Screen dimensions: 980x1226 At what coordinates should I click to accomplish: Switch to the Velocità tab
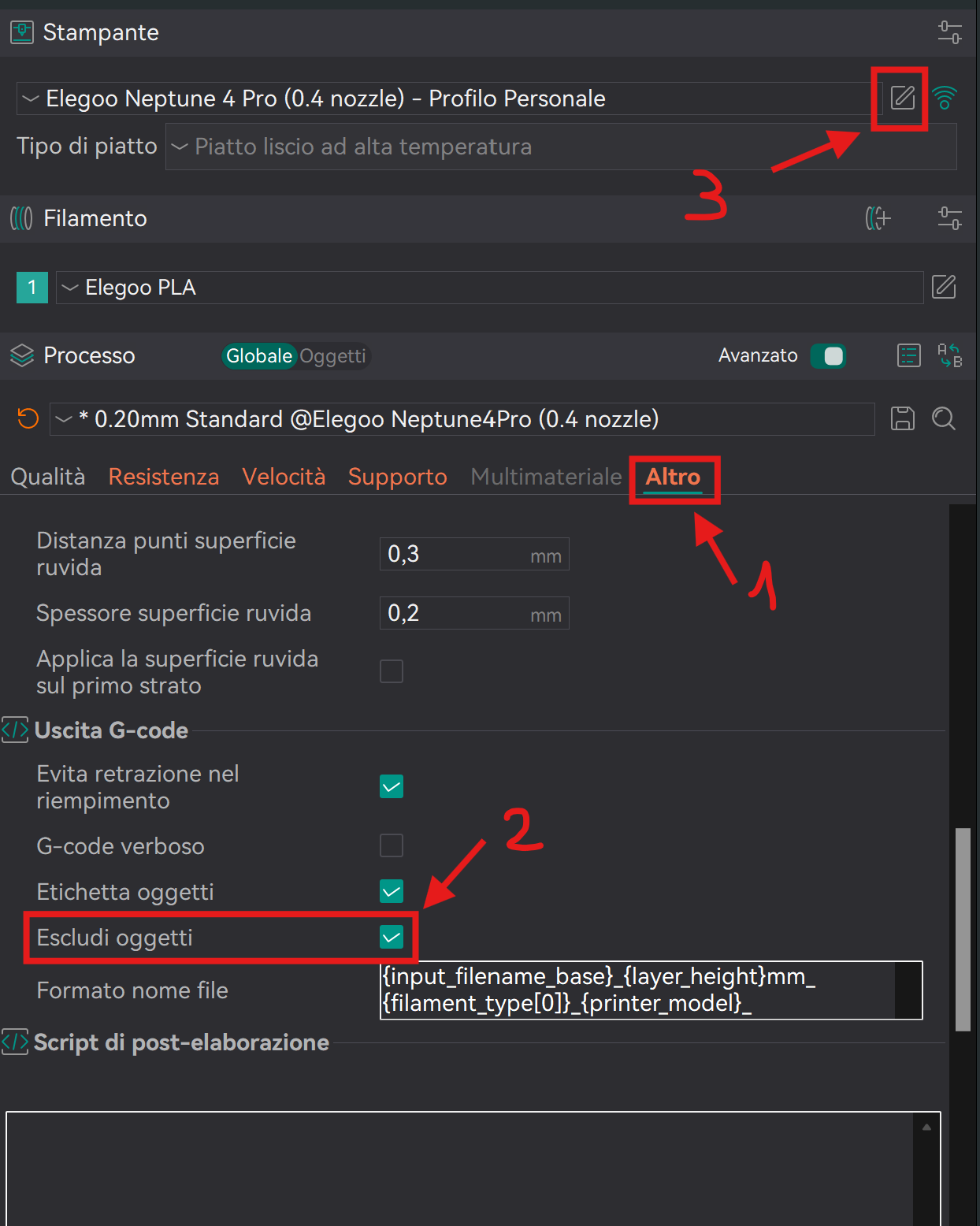tap(284, 477)
